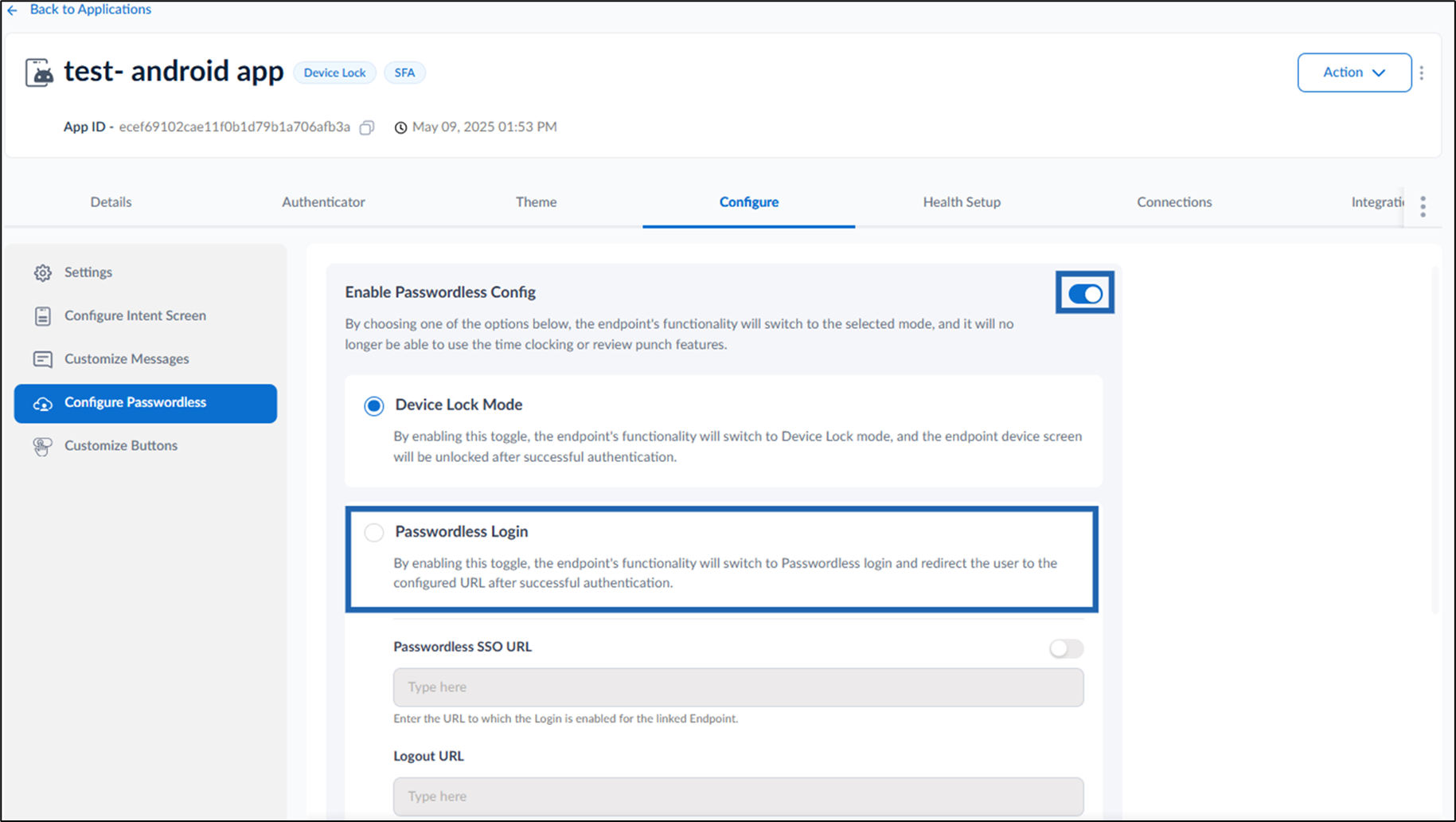Click the Device Lock badge
Screen dimensions: 1456x822
pos(334,72)
